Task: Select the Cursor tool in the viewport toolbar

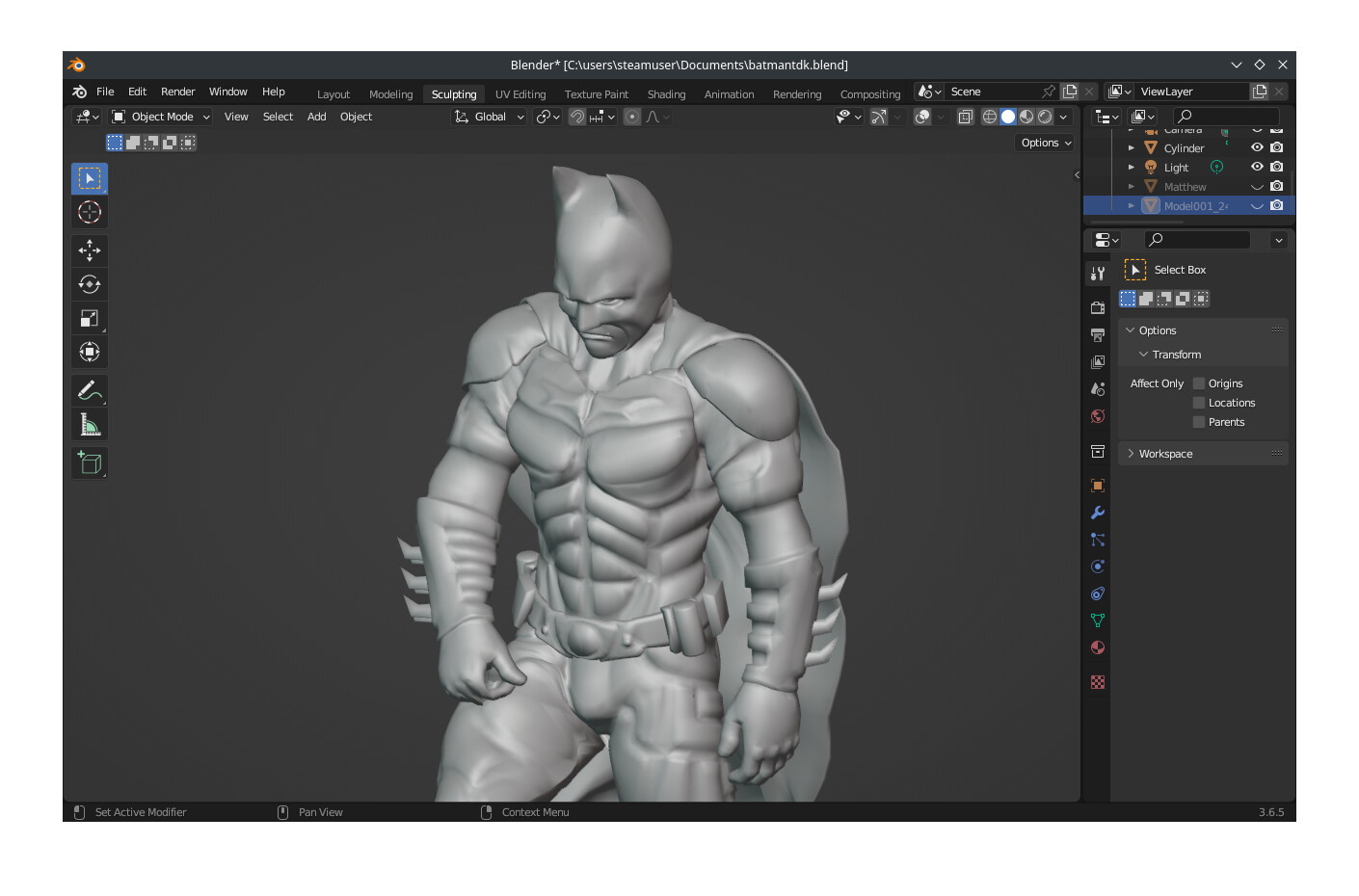Action: pyautogui.click(x=90, y=212)
